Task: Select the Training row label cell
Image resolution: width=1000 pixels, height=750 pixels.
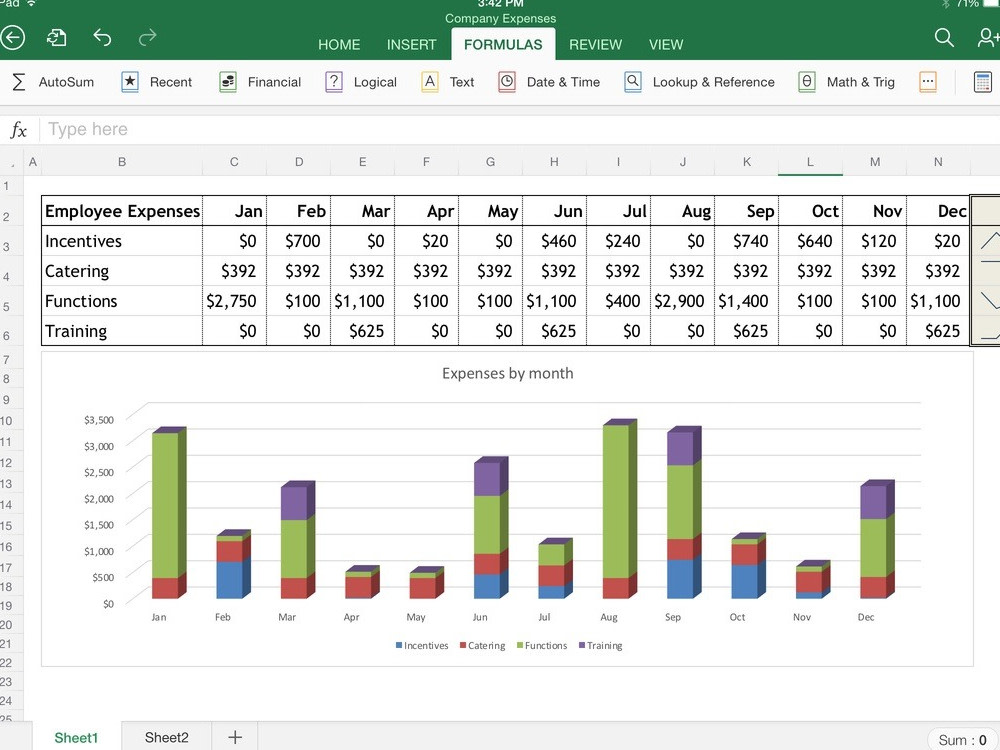Action: click(122, 331)
